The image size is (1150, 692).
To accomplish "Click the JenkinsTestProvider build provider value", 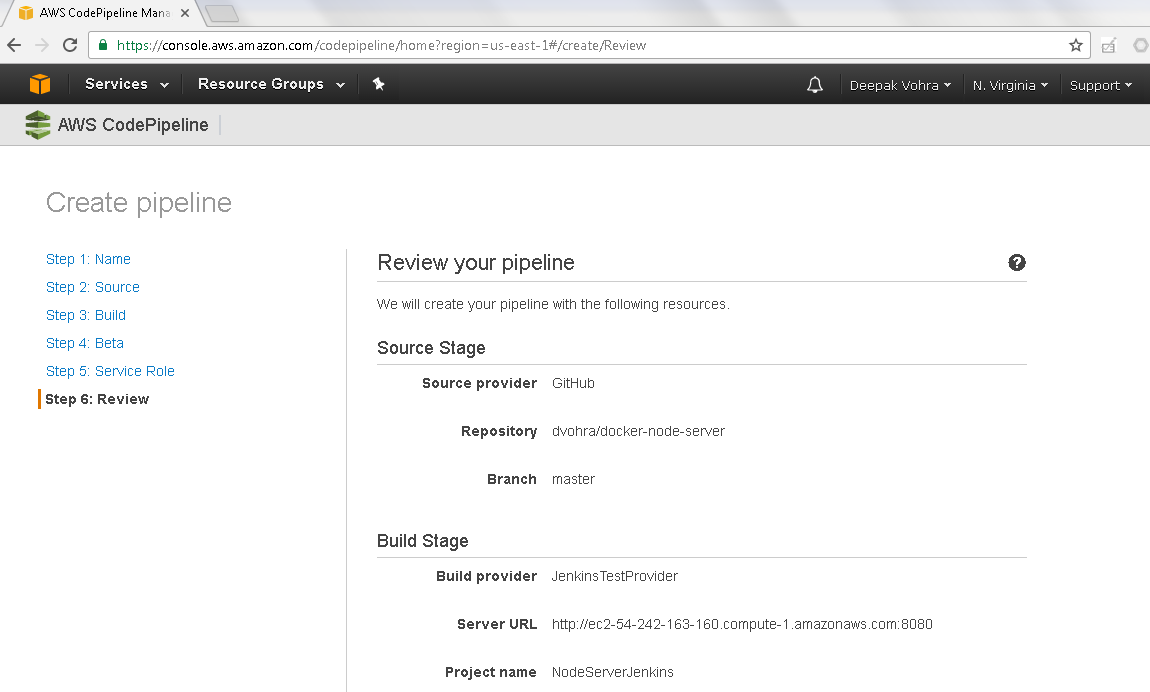I will tap(615, 576).
